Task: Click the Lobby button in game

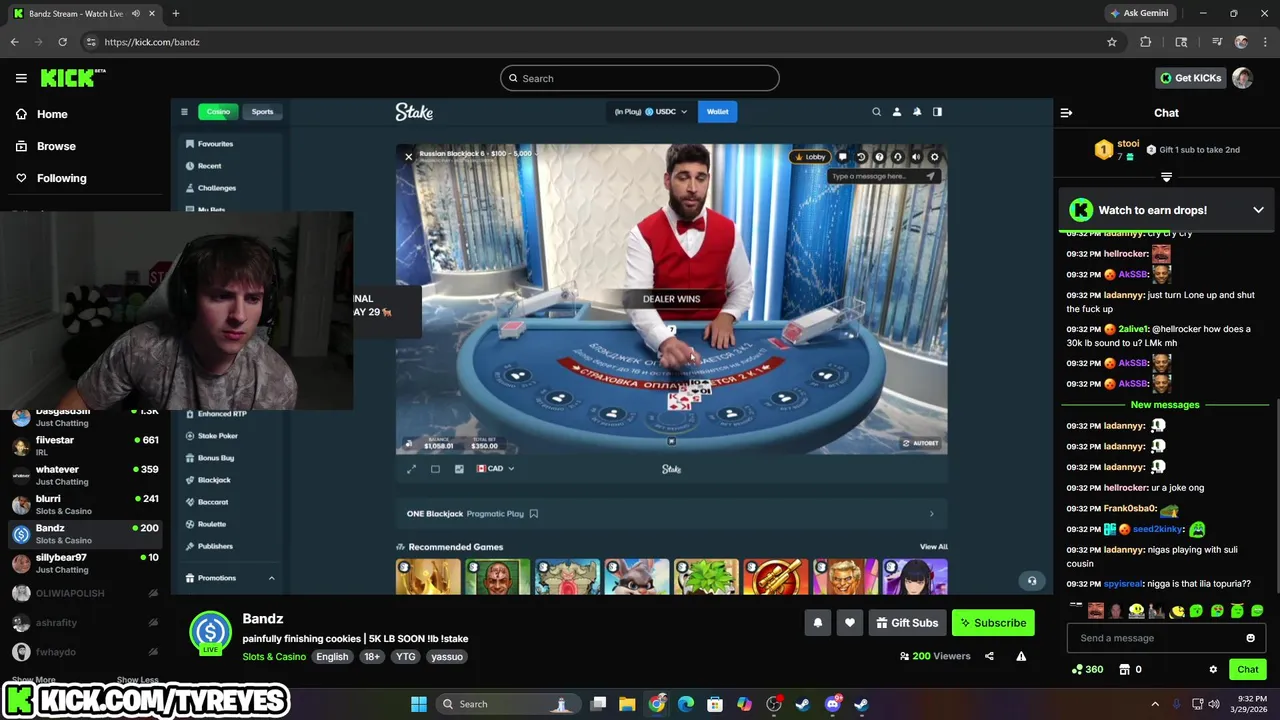Action: point(810,157)
